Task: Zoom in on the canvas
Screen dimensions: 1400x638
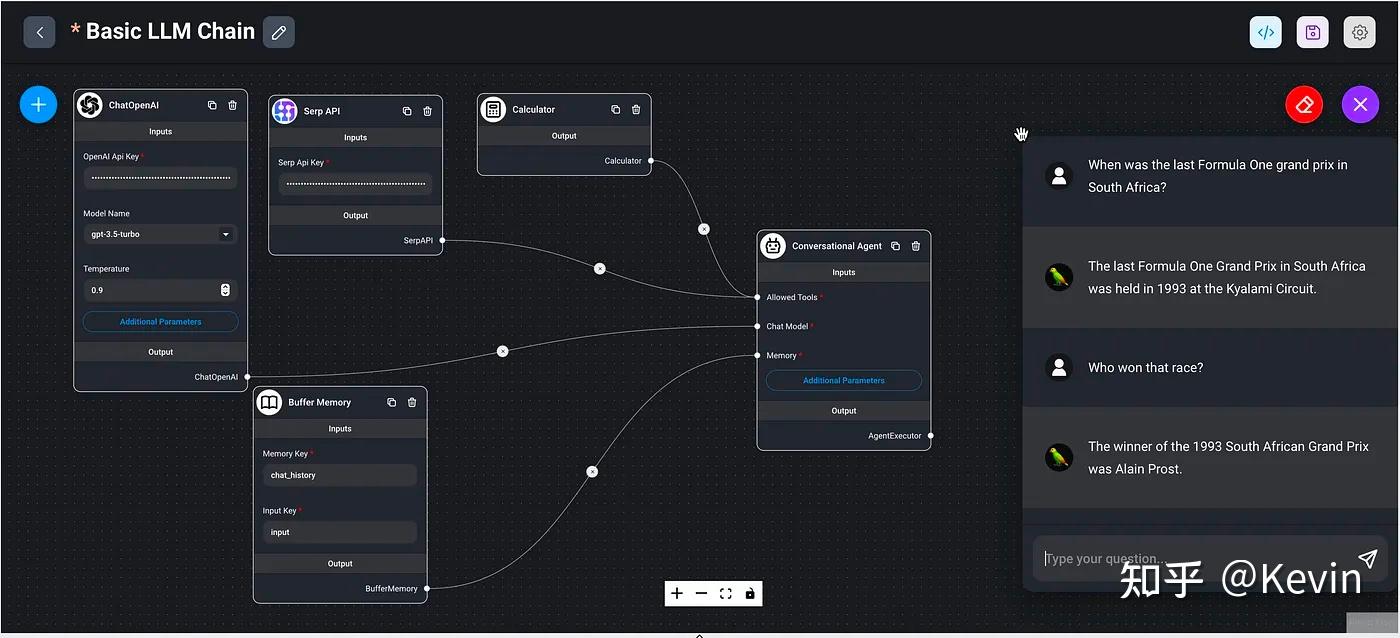Action: pyautogui.click(x=676, y=593)
